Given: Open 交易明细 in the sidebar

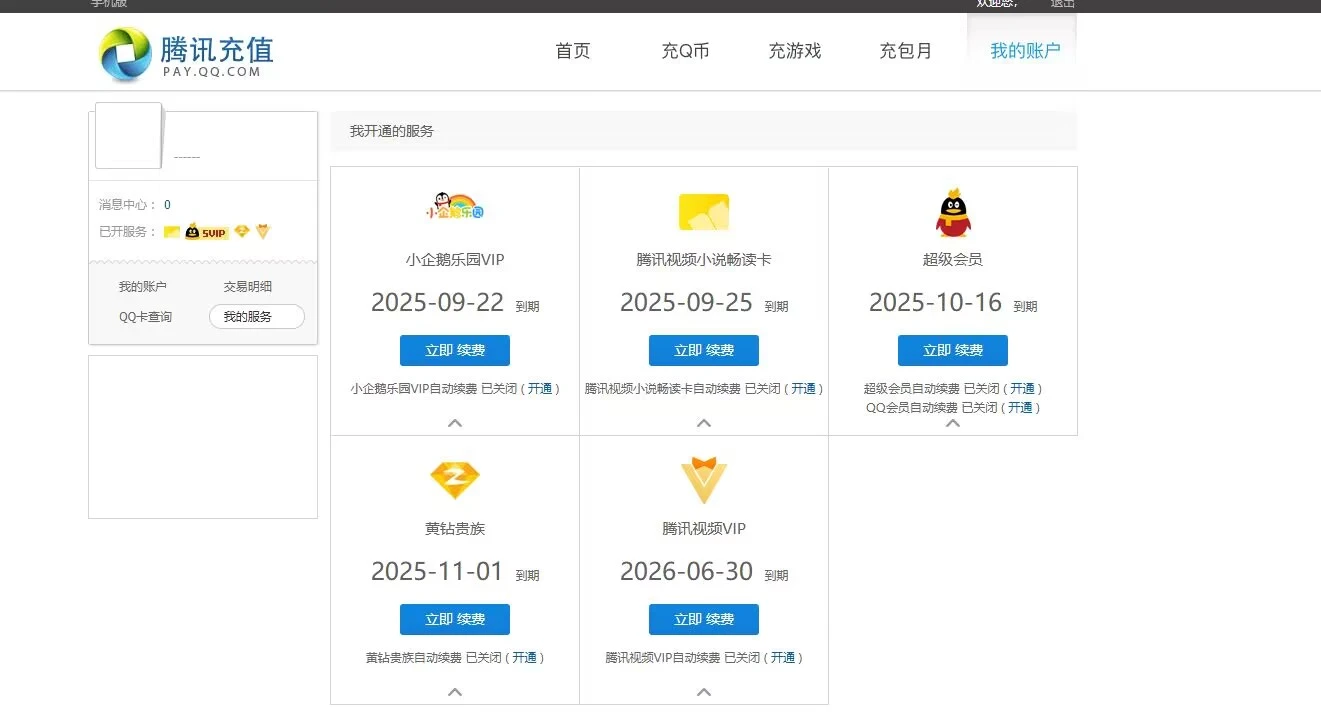Looking at the screenshot, I should click(x=248, y=287).
